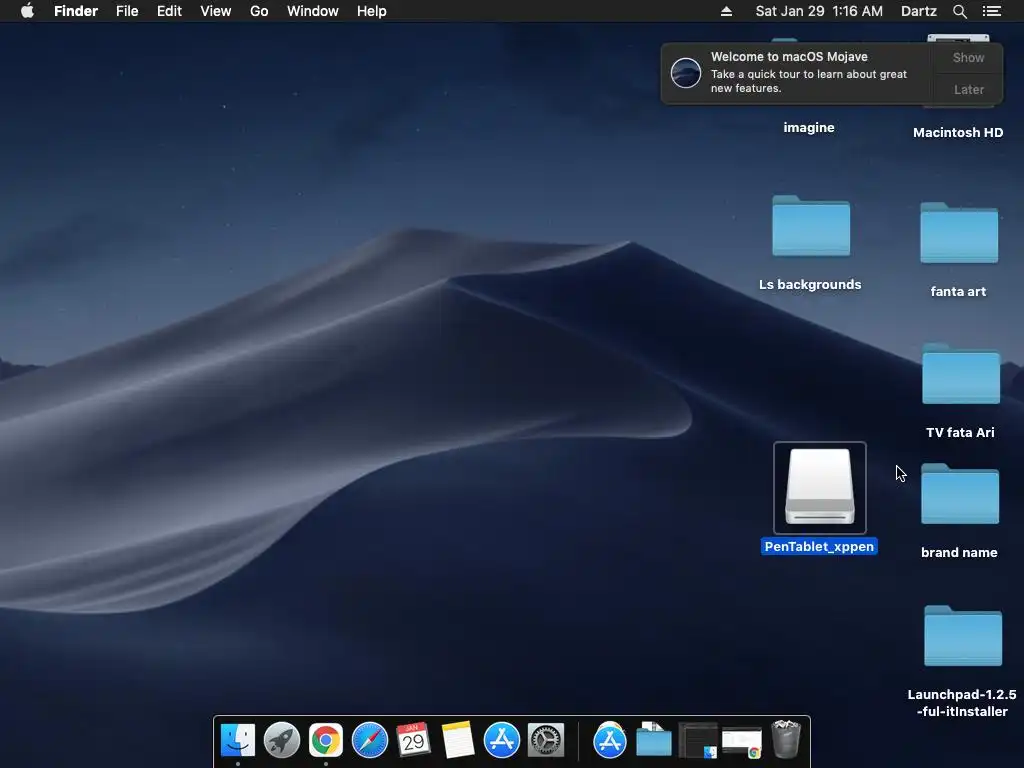
Task: Restore minimized Finder window in Dock
Action: 697,741
